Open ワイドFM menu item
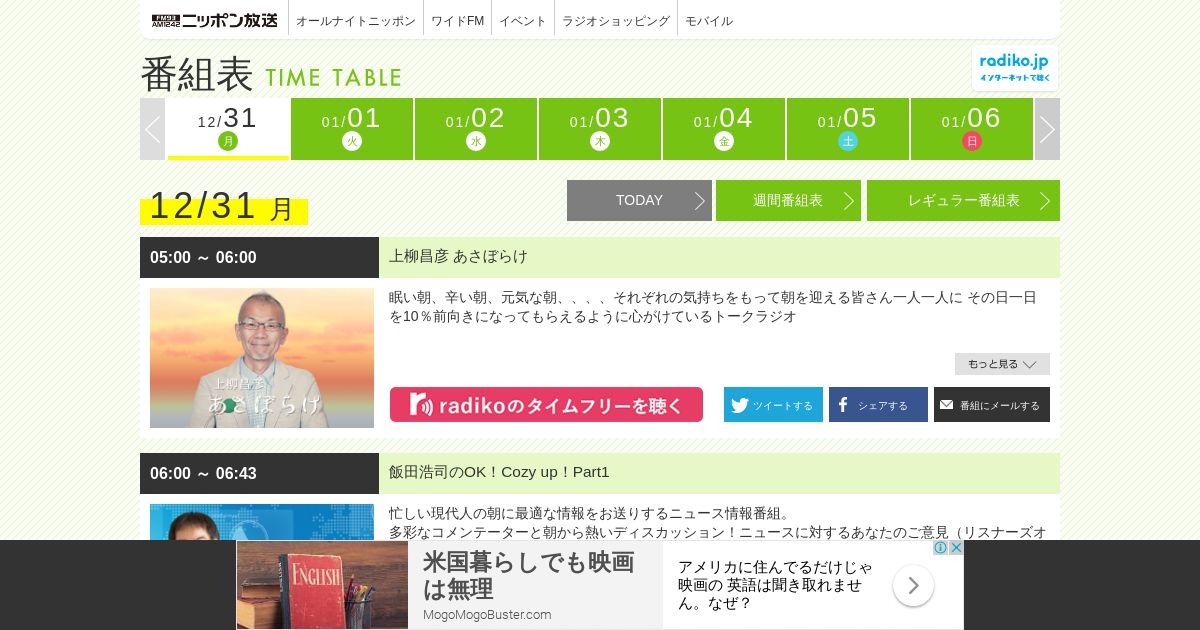Viewport: 1200px width, 630px height. [458, 21]
